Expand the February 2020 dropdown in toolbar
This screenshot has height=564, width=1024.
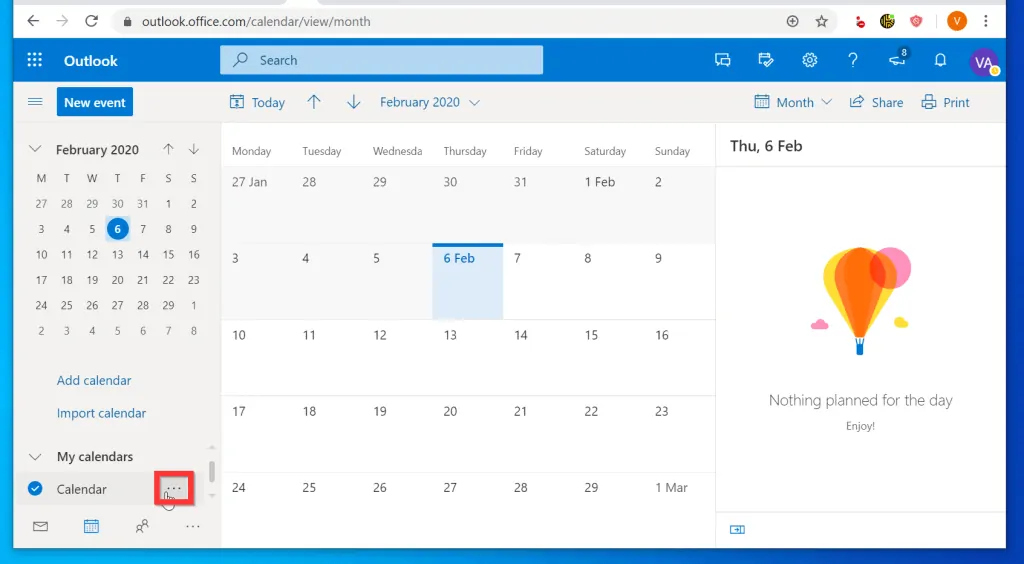430,102
